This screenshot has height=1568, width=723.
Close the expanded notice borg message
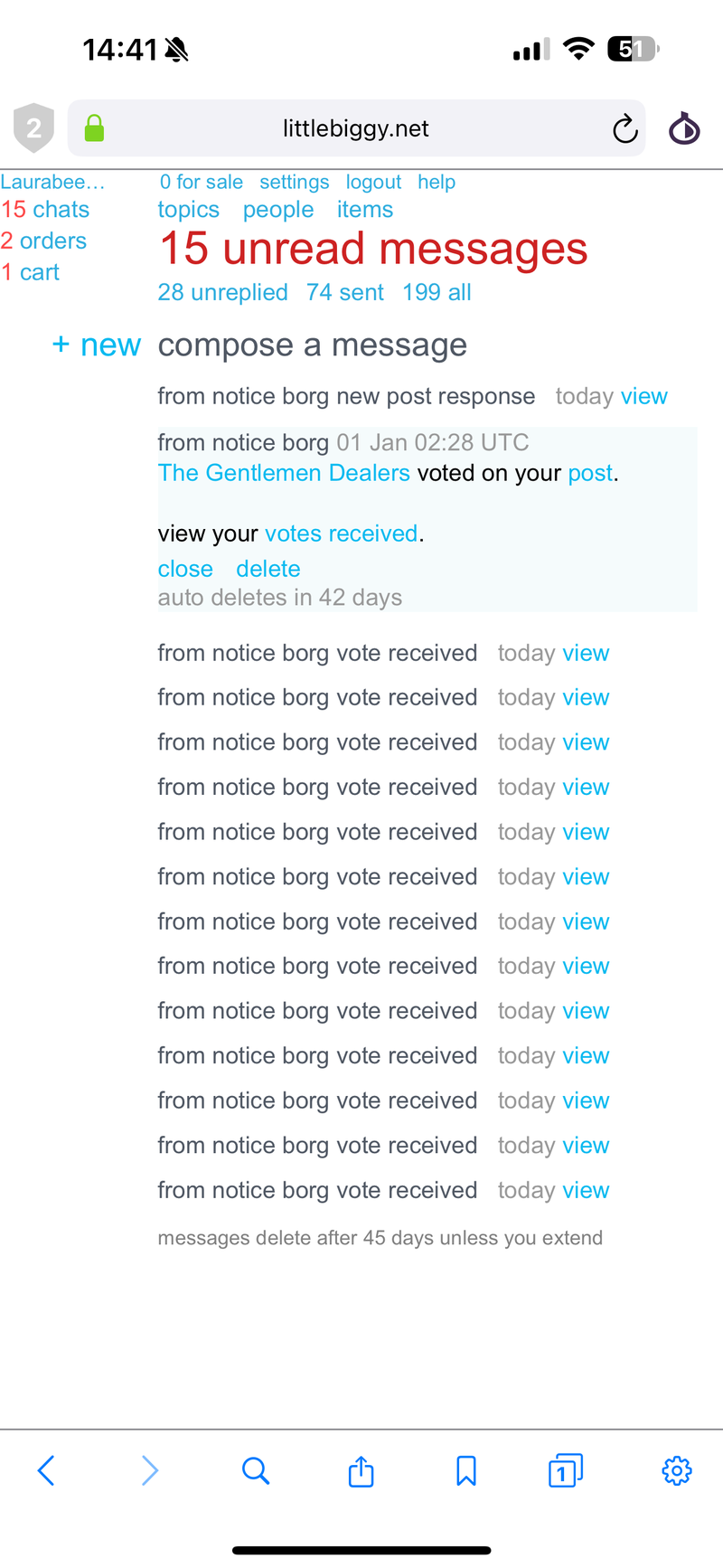tap(185, 569)
